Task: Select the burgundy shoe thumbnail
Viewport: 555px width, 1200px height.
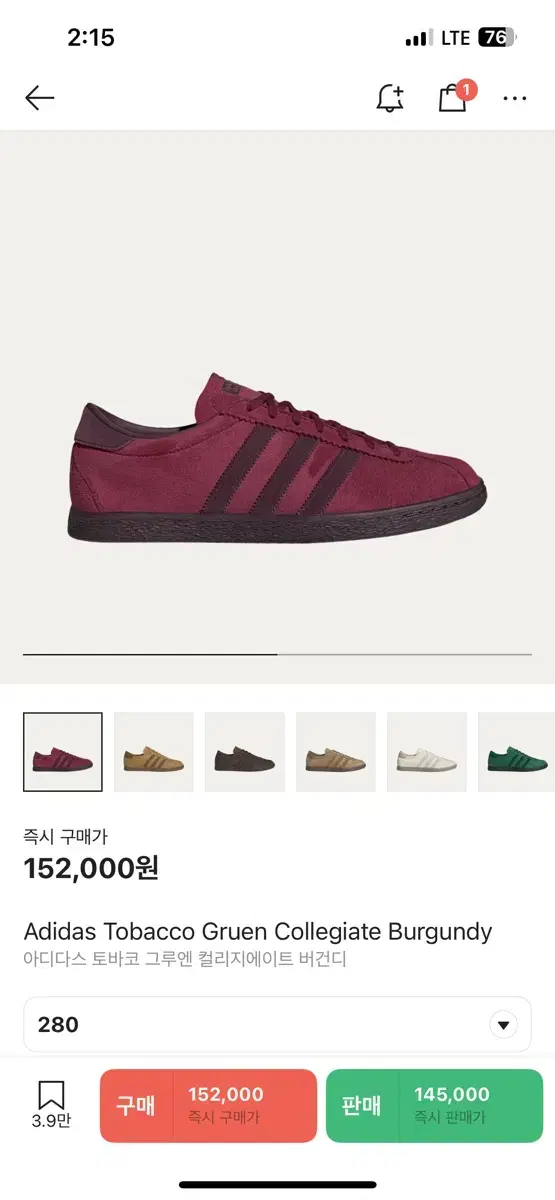Action: click(x=63, y=752)
